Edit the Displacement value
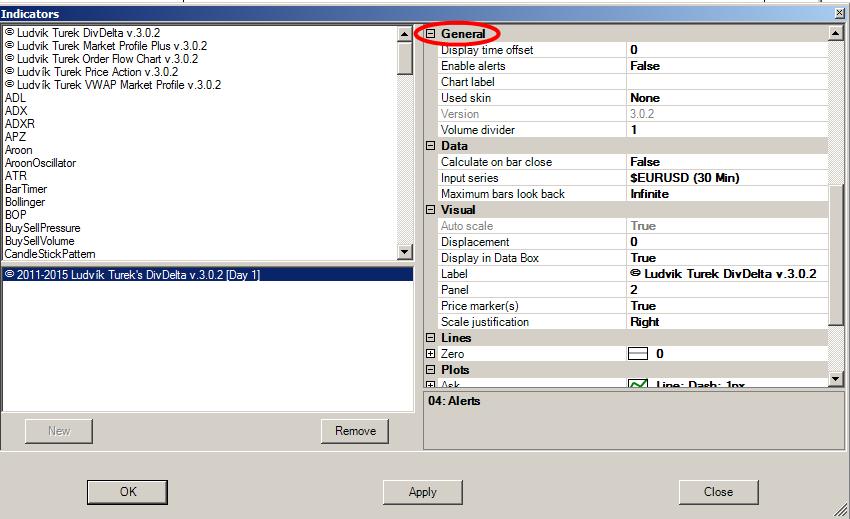 (x=727, y=242)
